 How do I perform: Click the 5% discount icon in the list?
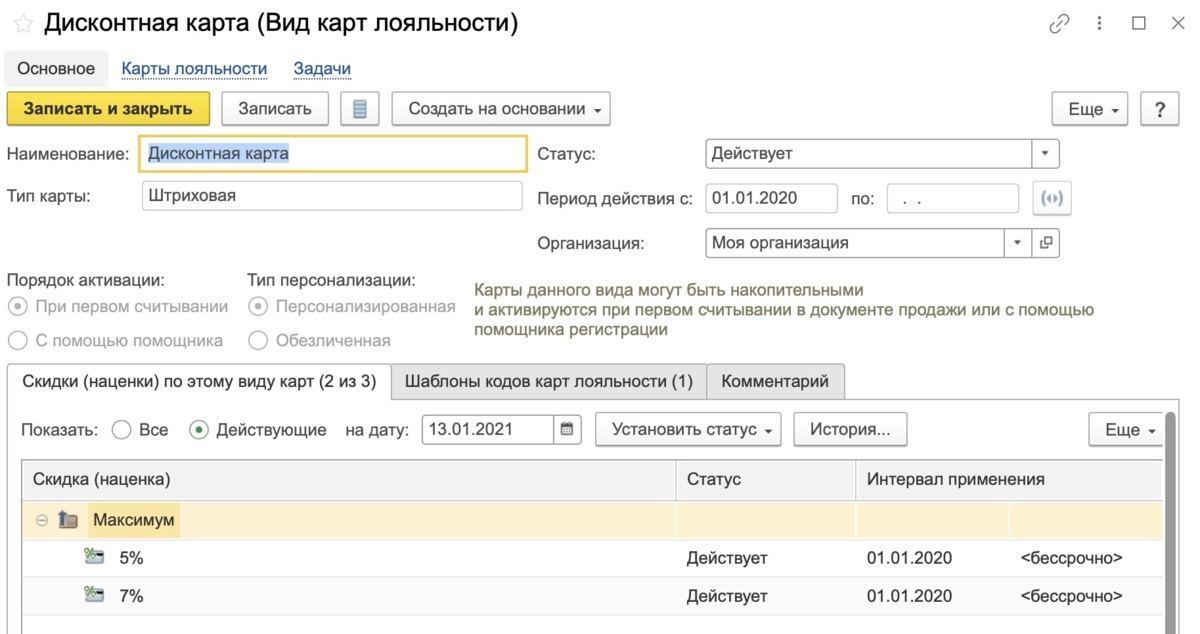coord(95,557)
